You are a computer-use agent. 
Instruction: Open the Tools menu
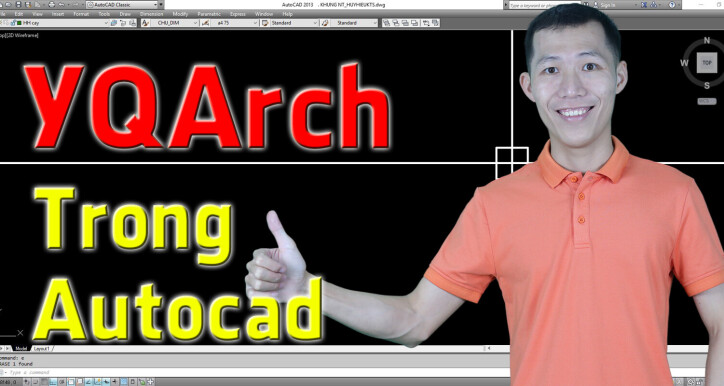(x=104, y=14)
